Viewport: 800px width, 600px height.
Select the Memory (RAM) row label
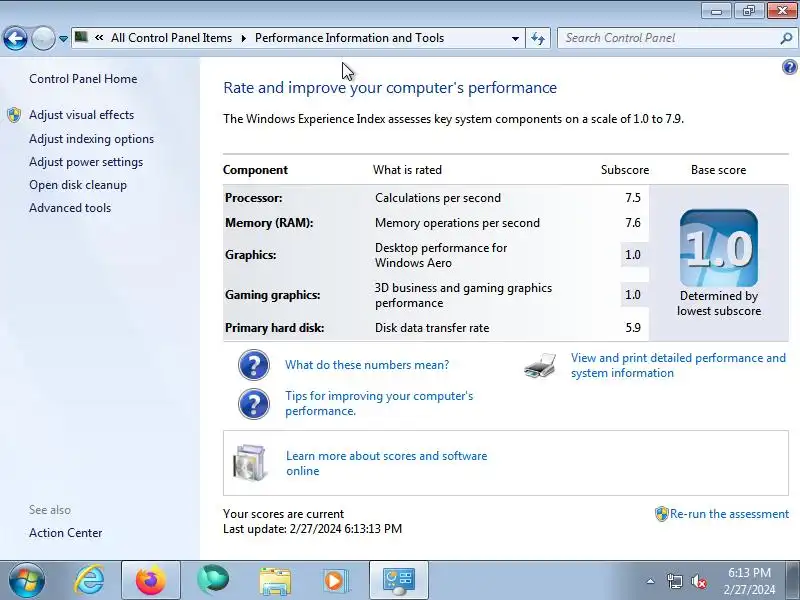(x=269, y=223)
